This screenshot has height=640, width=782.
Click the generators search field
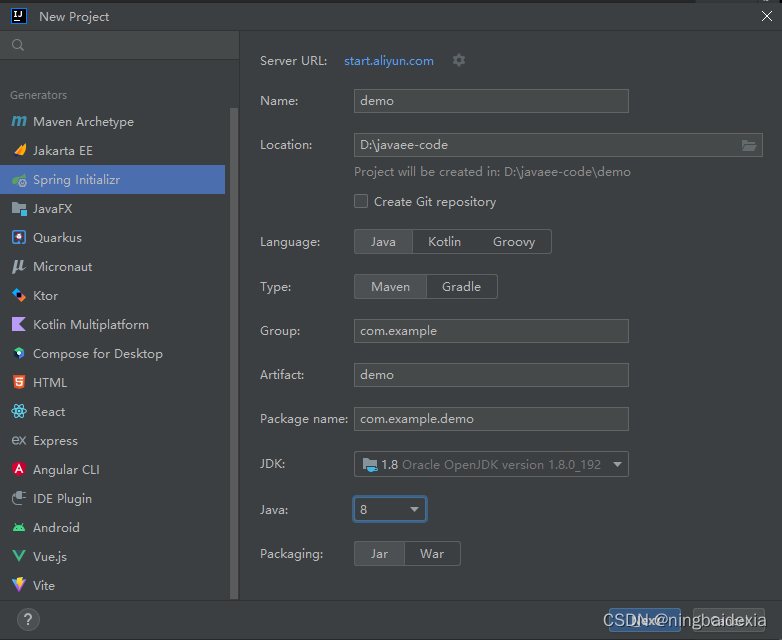120,45
